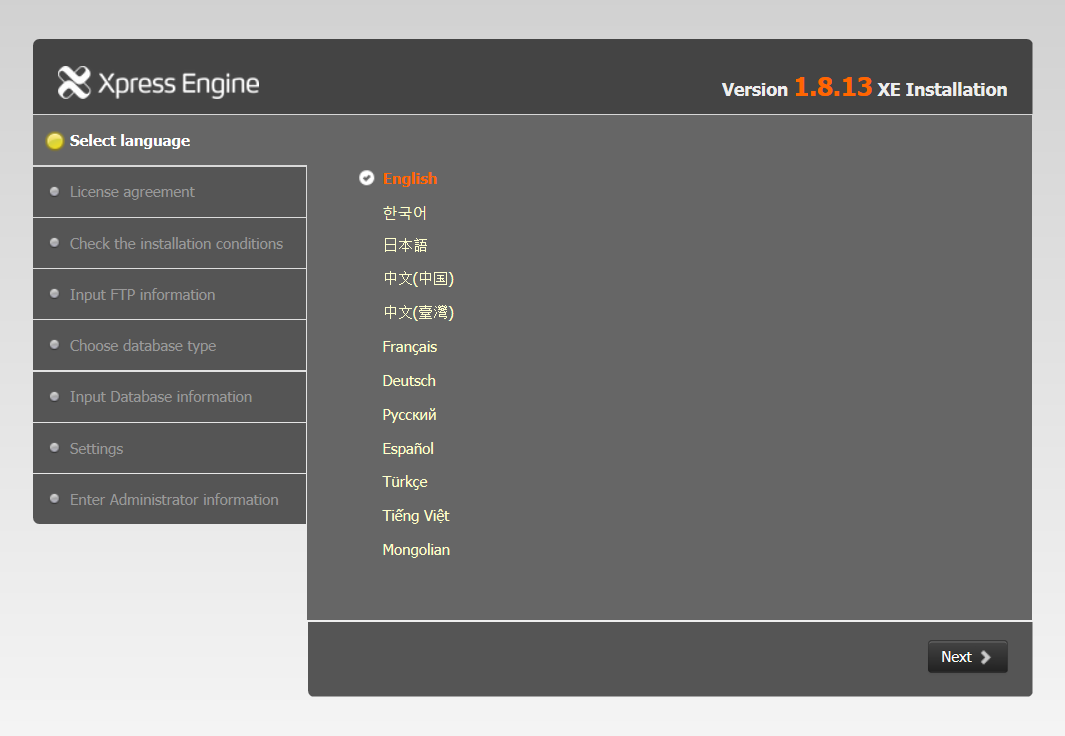
Task: Select Türkçe language option
Action: [404, 482]
